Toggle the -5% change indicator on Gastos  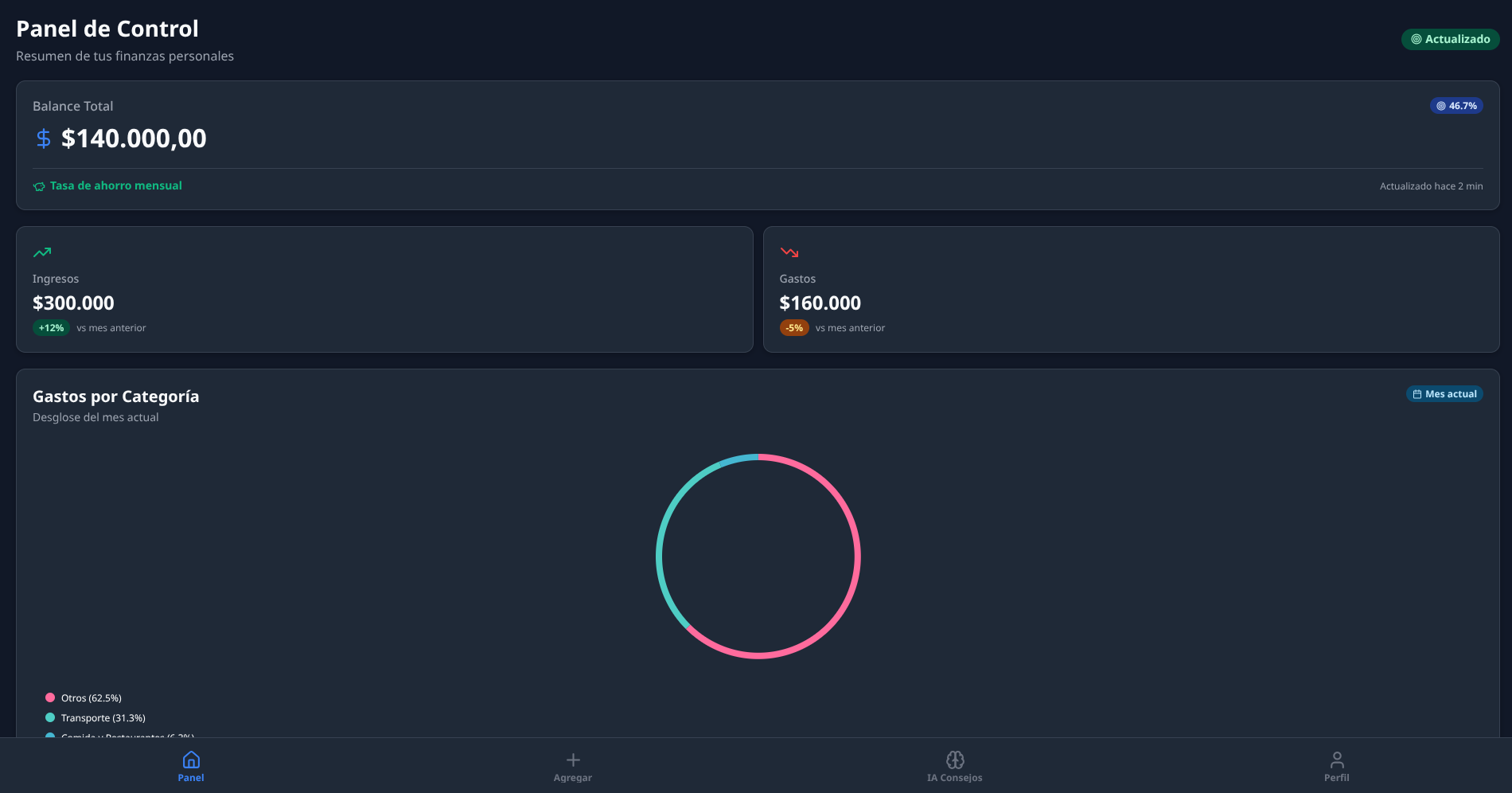pyautogui.click(x=794, y=327)
